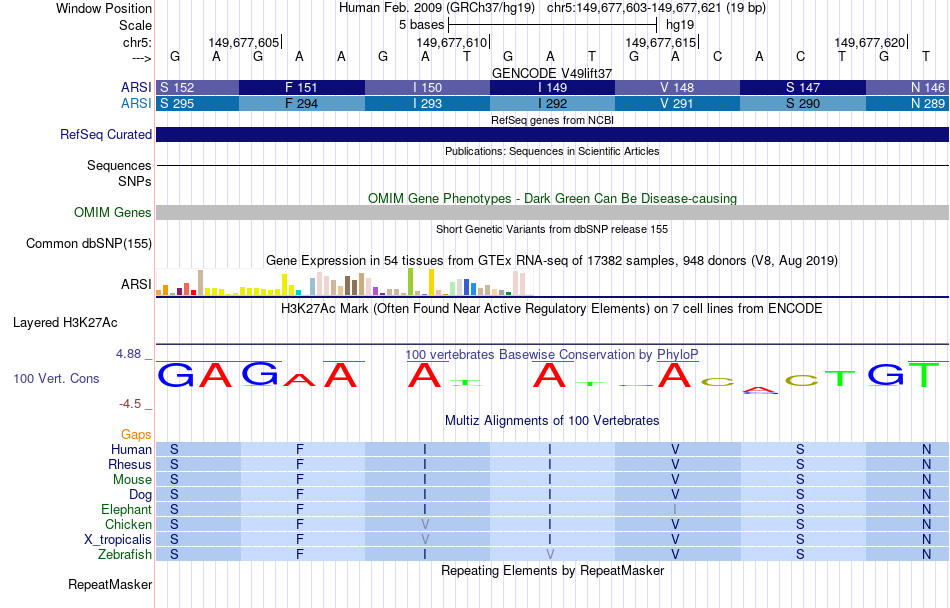Click the RepeatMasker track label

tap(110, 584)
